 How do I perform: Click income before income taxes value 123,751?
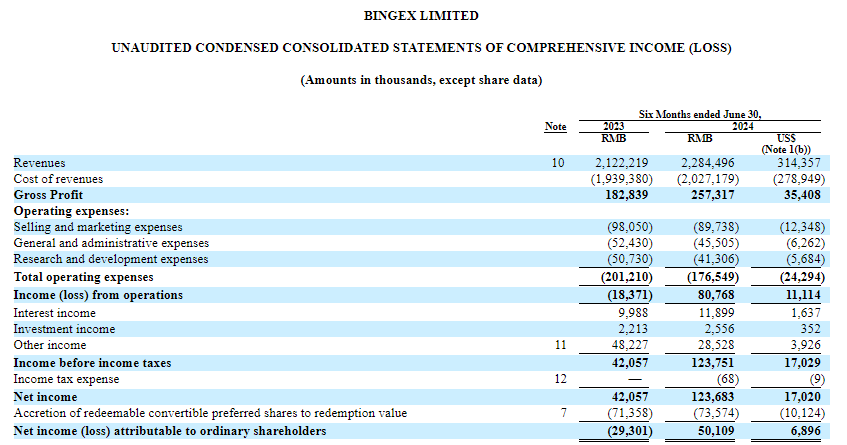[713, 363]
